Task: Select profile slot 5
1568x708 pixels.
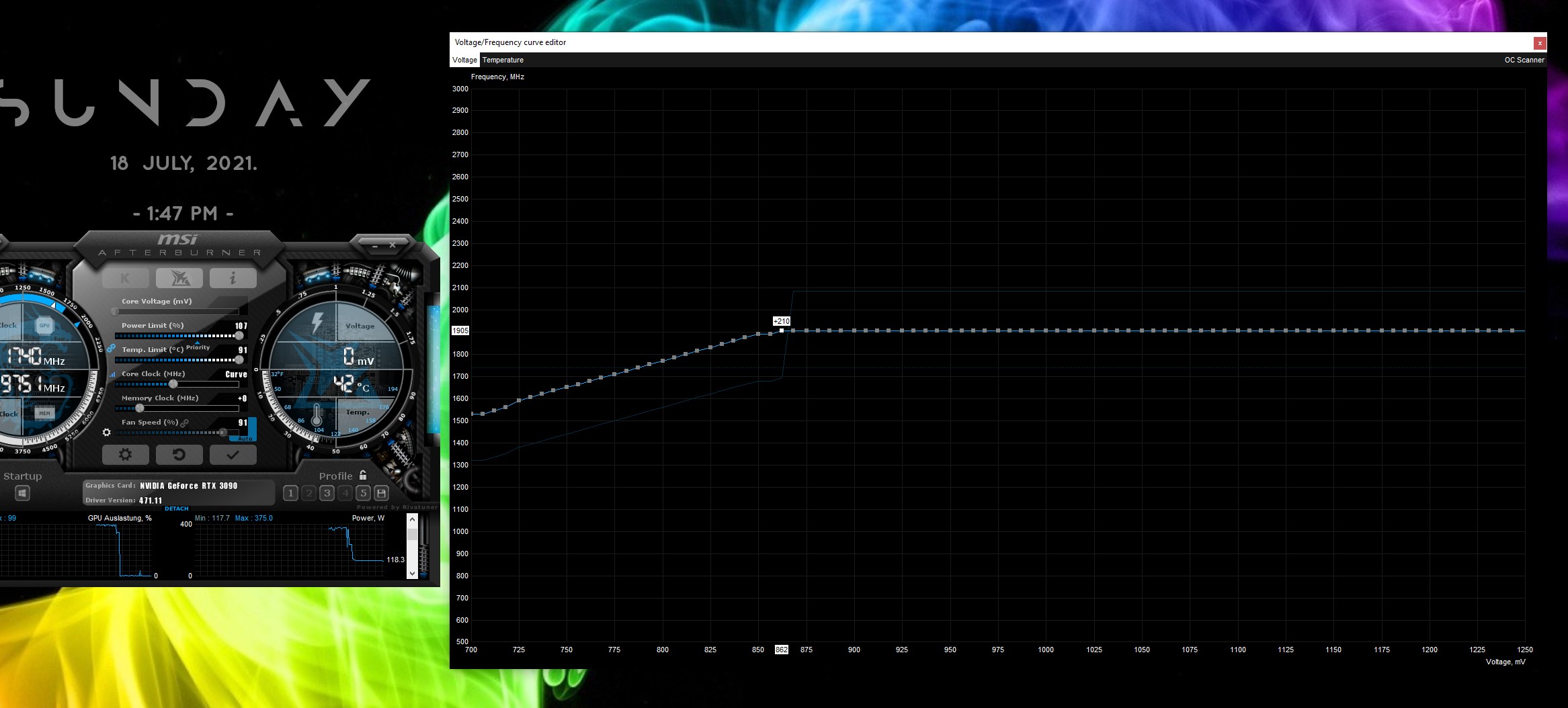Action: click(363, 493)
